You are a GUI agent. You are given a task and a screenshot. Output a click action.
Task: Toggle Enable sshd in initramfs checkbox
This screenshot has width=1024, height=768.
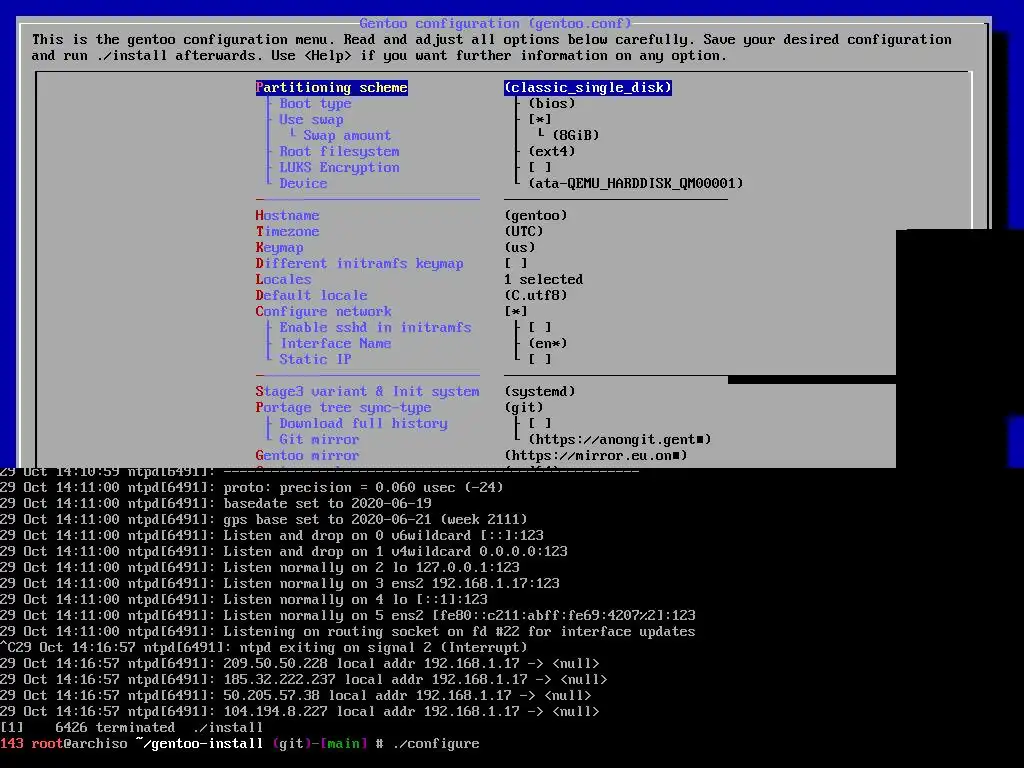540,327
